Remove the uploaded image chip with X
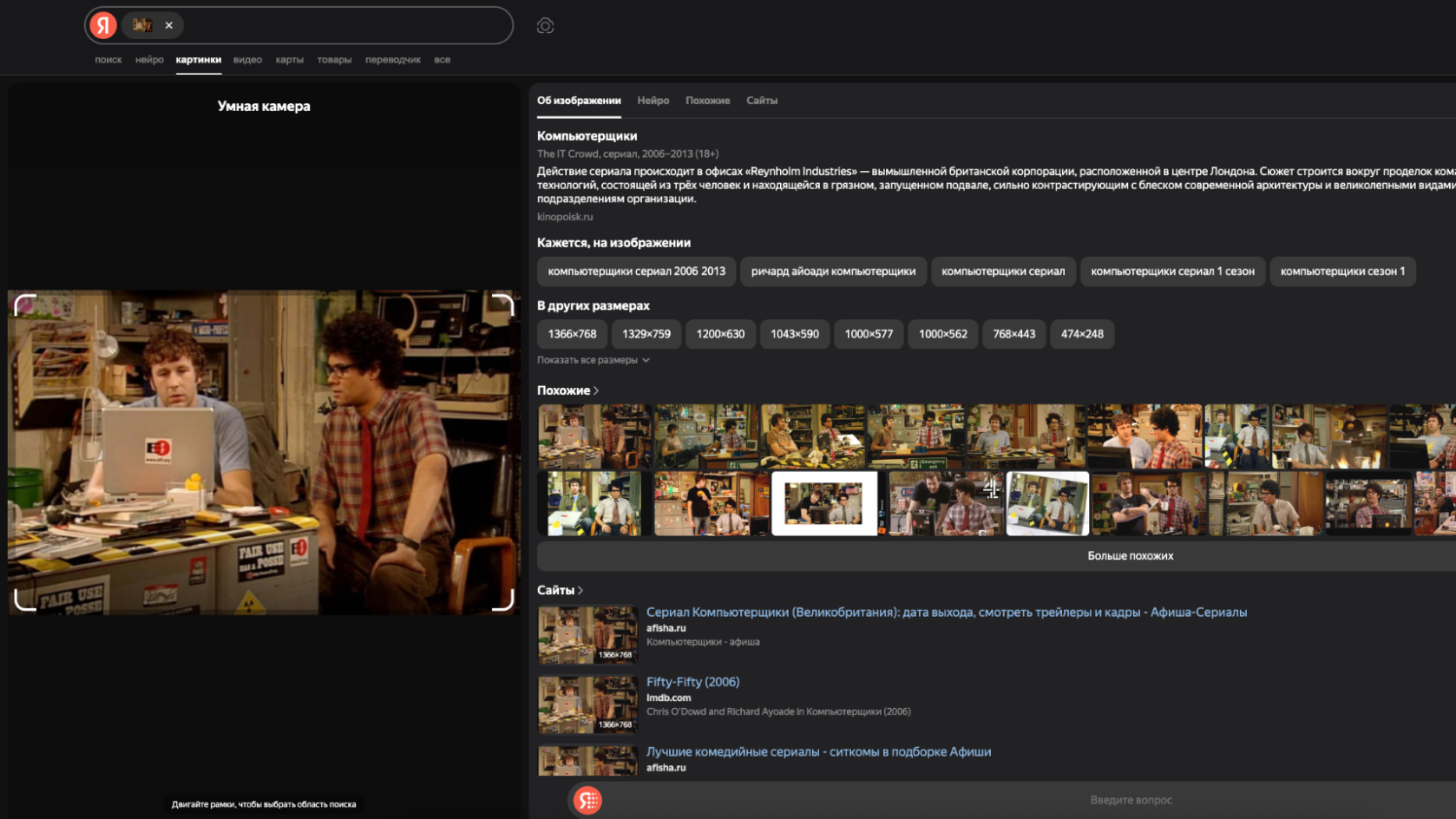 click(x=169, y=25)
